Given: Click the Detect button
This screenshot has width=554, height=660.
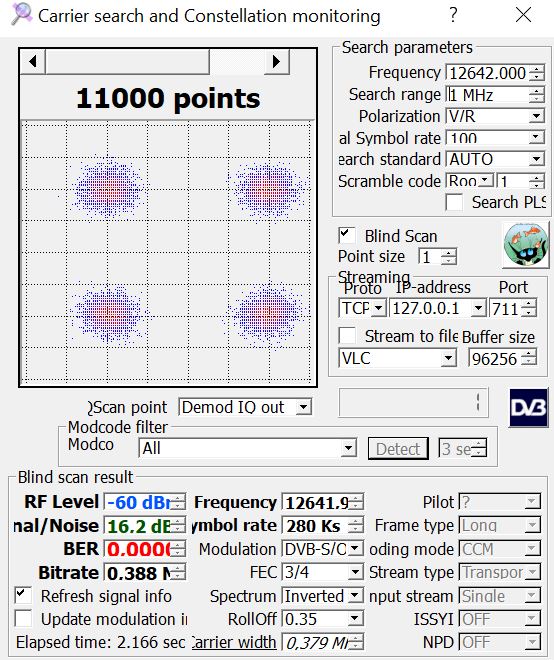Looking at the screenshot, I should tap(398, 449).
